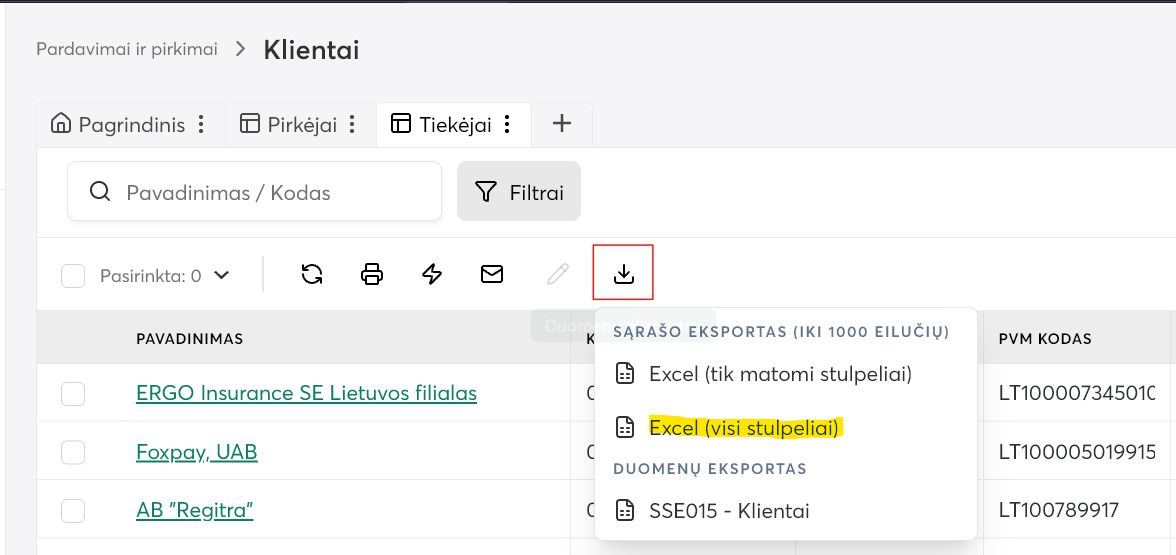Go to Pardavimai ir pirkimai breadcrumb
Screen dimensions: 1176x555
coord(127,50)
